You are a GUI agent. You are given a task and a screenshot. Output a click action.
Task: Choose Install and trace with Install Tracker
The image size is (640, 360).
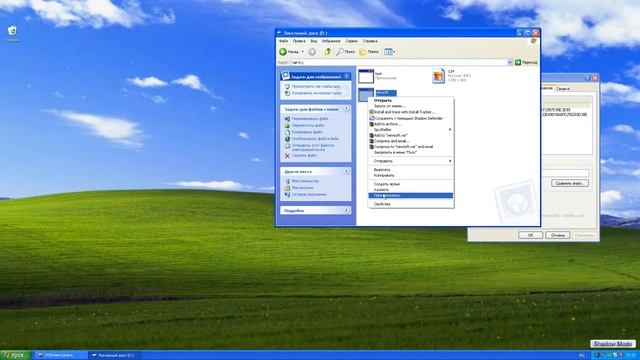coord(411,112)
